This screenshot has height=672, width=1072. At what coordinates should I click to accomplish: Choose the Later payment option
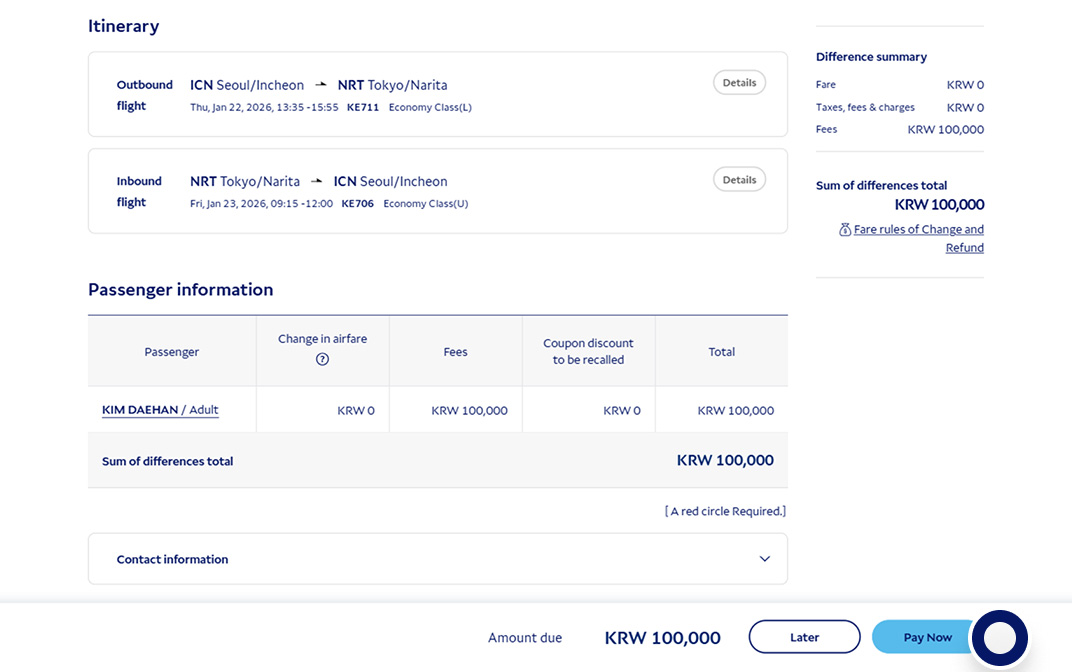(804, 636)
